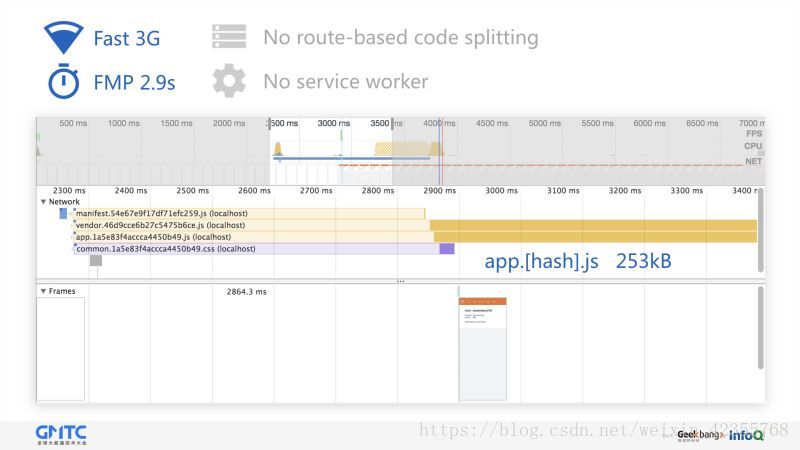Image resolution: width=800 pixels, height=450 pixels.
Task: Click the small blue document request block
Action: pyautogui.click(x=63, y=214)
